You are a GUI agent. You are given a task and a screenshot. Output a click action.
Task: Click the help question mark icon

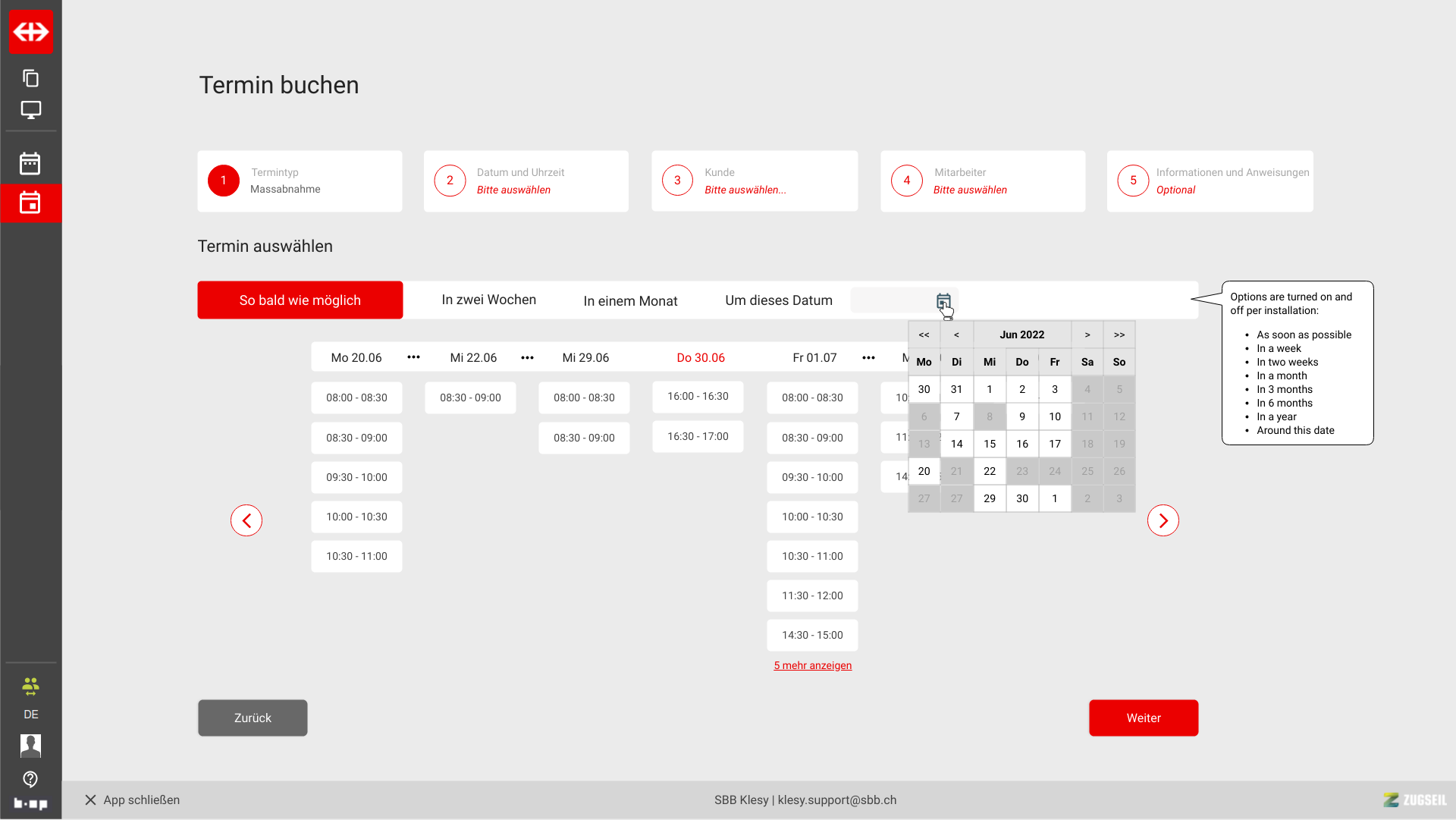click(30, 779)
